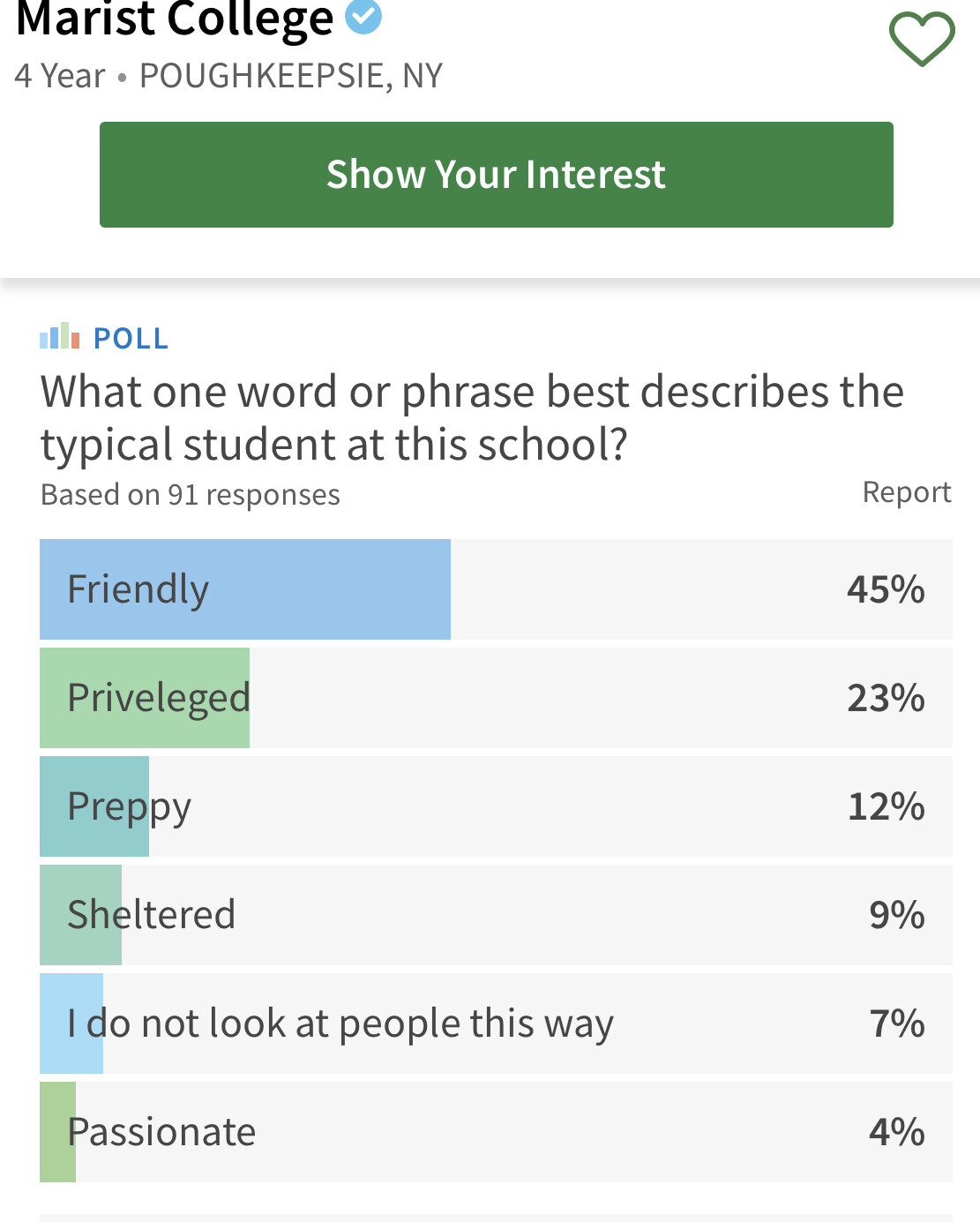Click the 4% percentage label

coord(897,1132)
